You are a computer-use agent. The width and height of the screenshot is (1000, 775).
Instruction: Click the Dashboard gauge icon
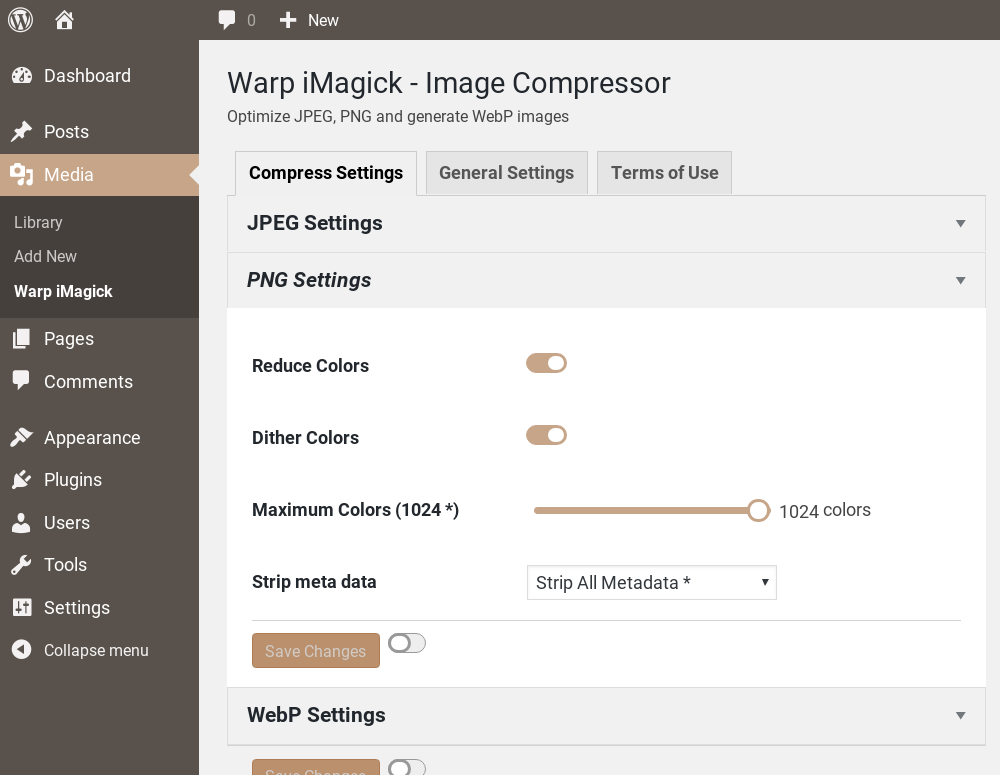[x=21, y=76]
